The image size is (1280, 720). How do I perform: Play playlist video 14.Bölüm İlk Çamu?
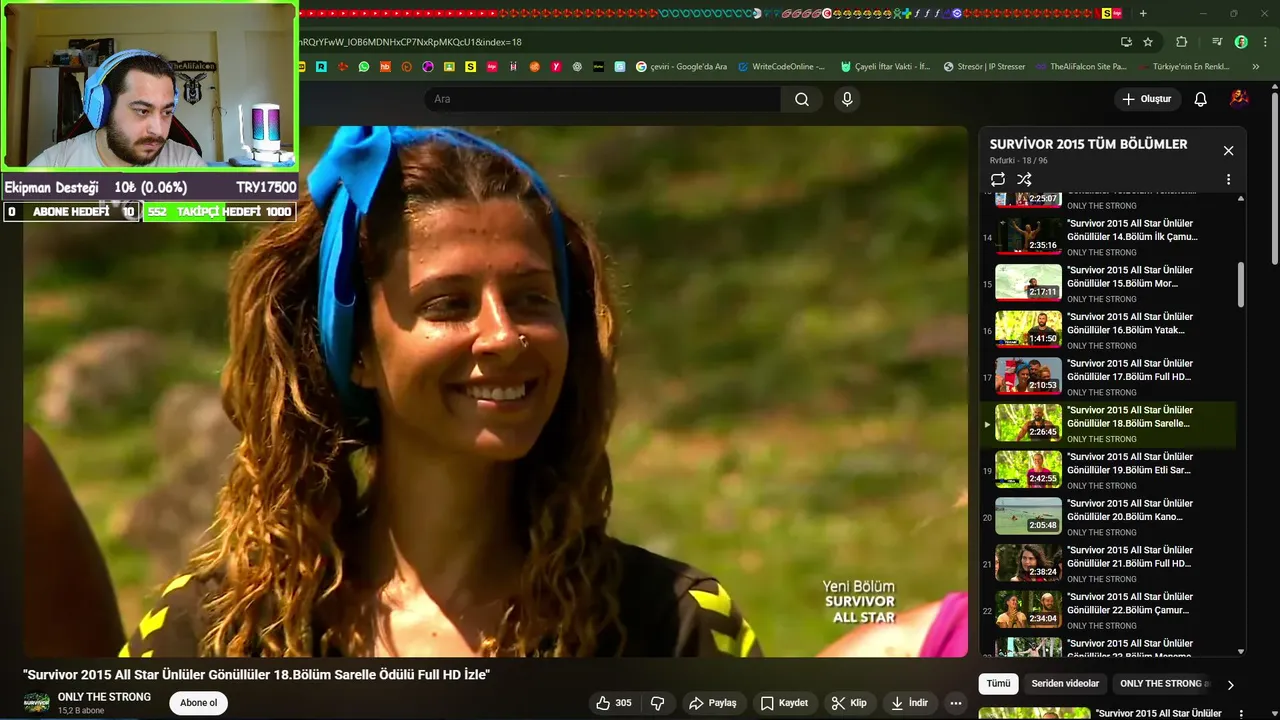click(x=1108, y=237)
